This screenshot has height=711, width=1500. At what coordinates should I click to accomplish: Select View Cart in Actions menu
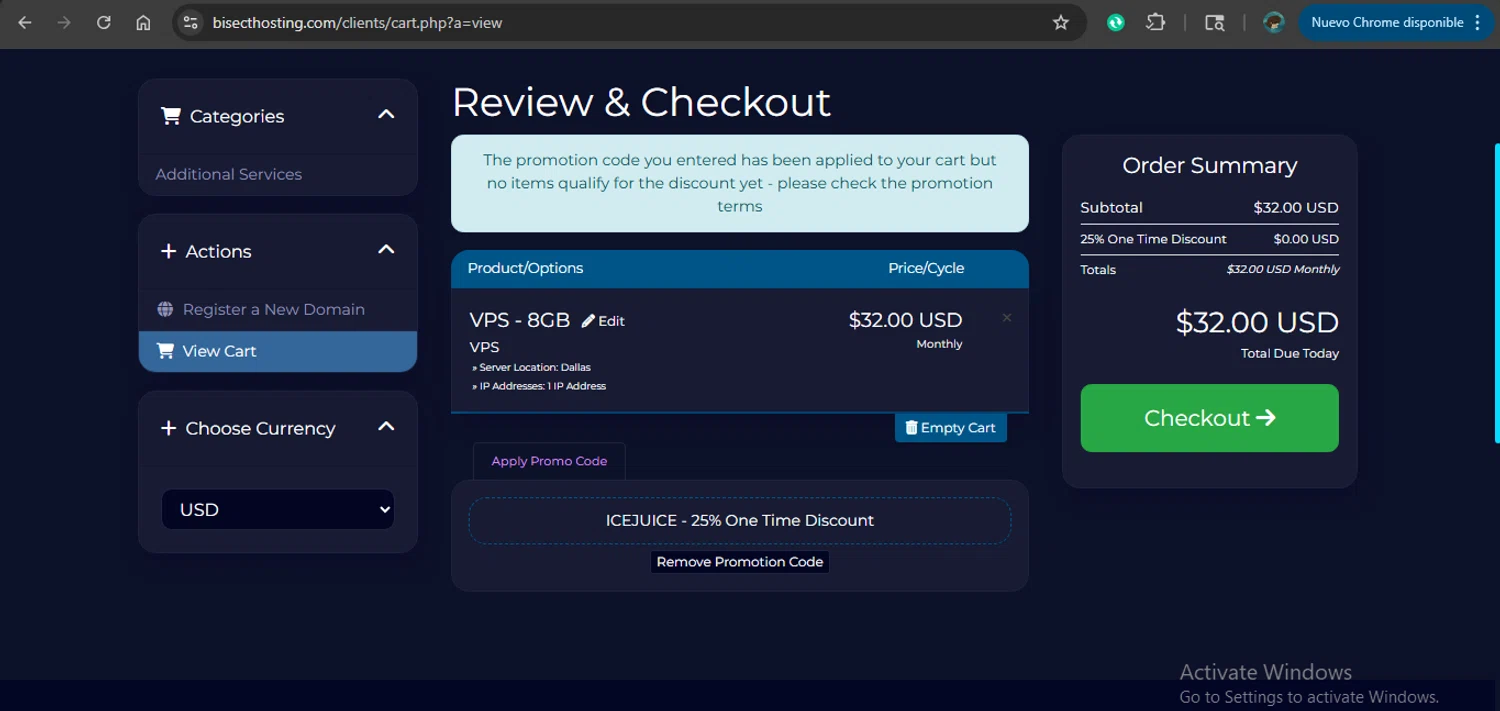[278, 351]
